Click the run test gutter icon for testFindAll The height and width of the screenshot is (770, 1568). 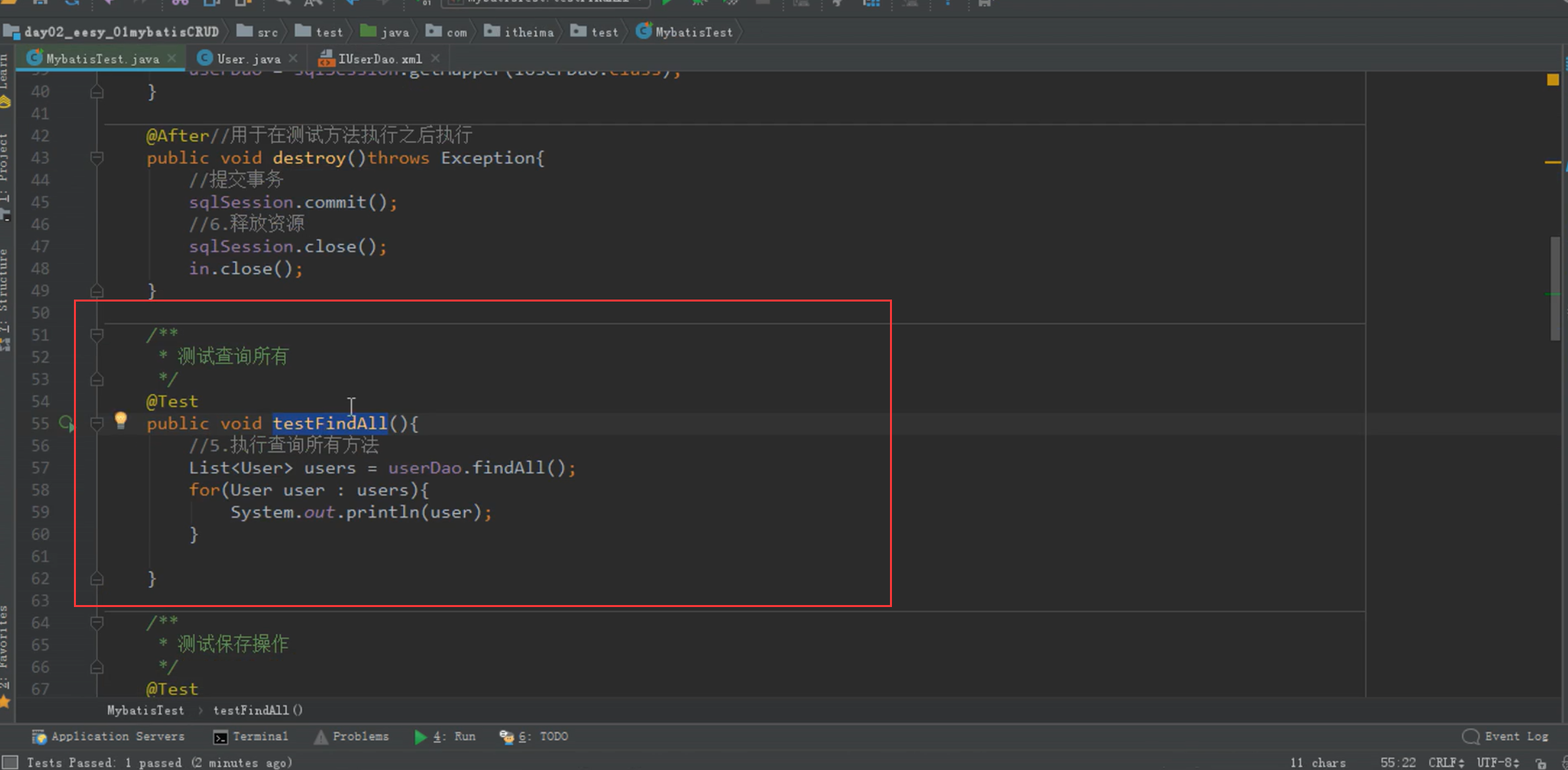coord(66,423)
